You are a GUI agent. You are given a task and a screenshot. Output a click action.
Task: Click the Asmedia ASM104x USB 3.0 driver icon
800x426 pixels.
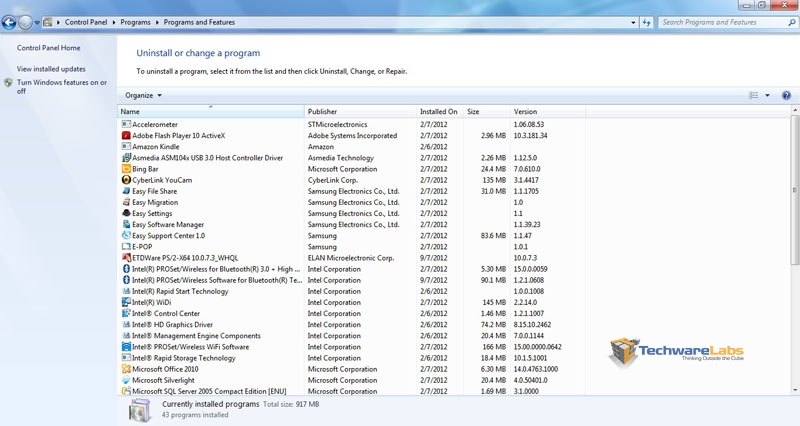pyautogui.click(x=126, y=158)
